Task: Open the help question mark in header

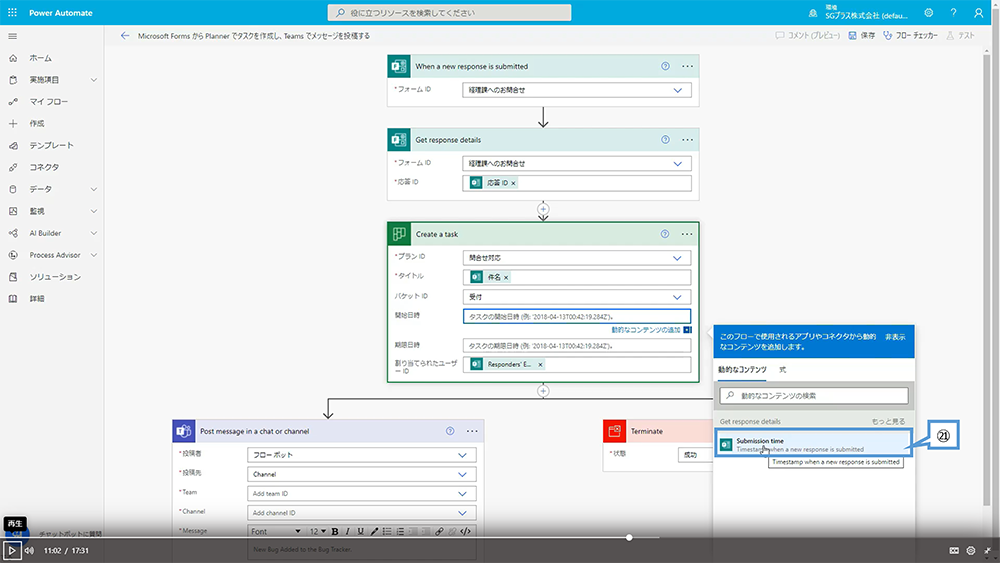Action: click(x=953, y=13)
